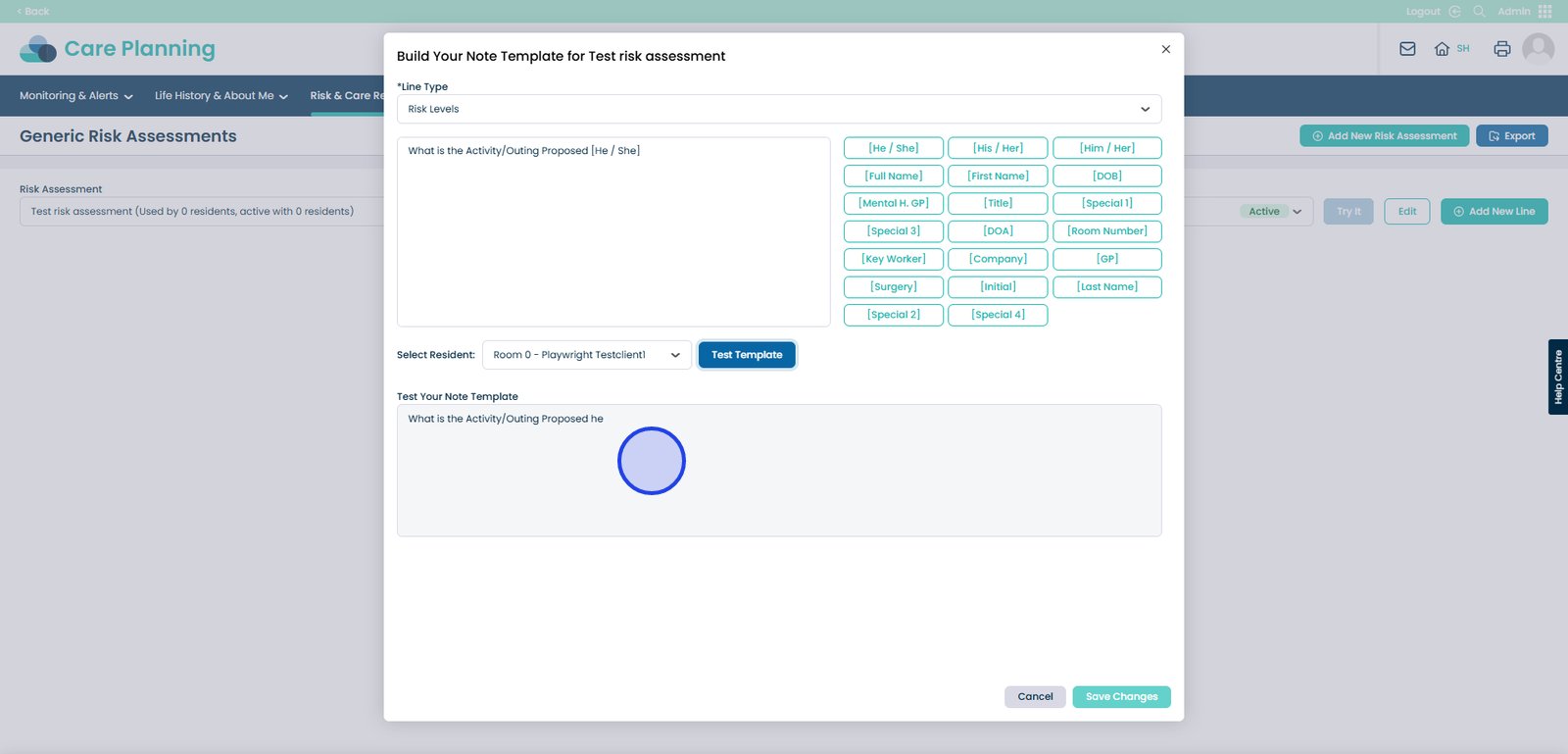Open the Admin apps grid icon
Image resolution: width=1568 pixels, height=754 pixels.
[1545, 12]
